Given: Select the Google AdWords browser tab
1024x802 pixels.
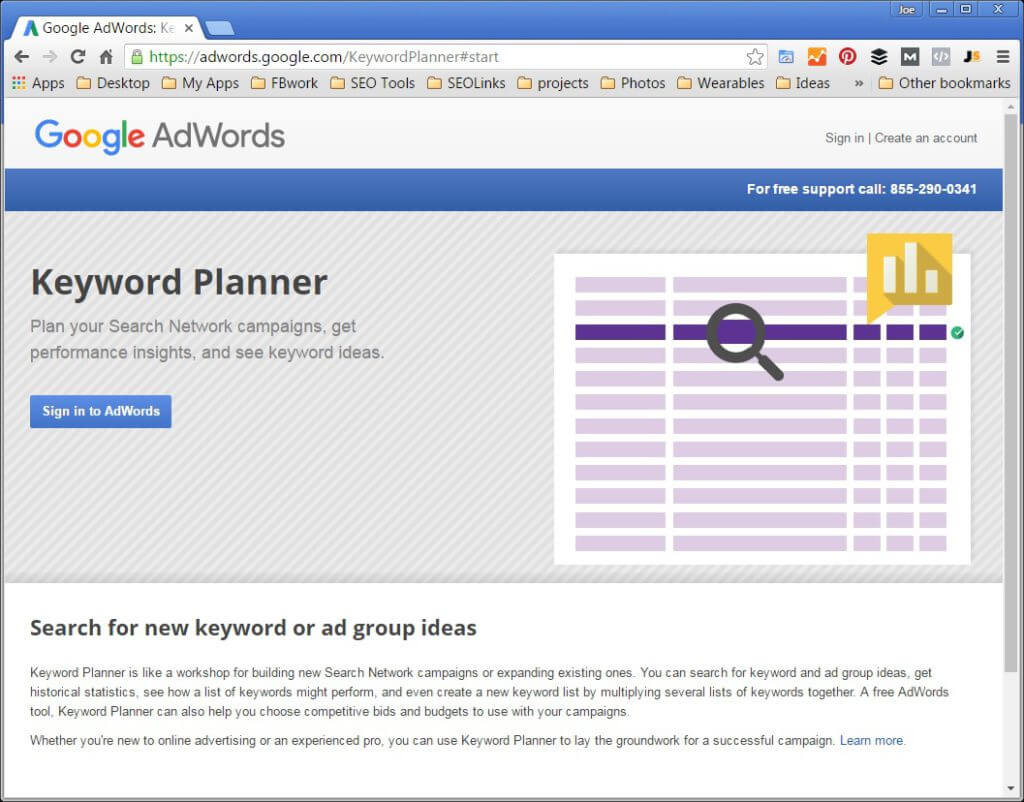Looking at the screenshot, I should click(108, 28).
